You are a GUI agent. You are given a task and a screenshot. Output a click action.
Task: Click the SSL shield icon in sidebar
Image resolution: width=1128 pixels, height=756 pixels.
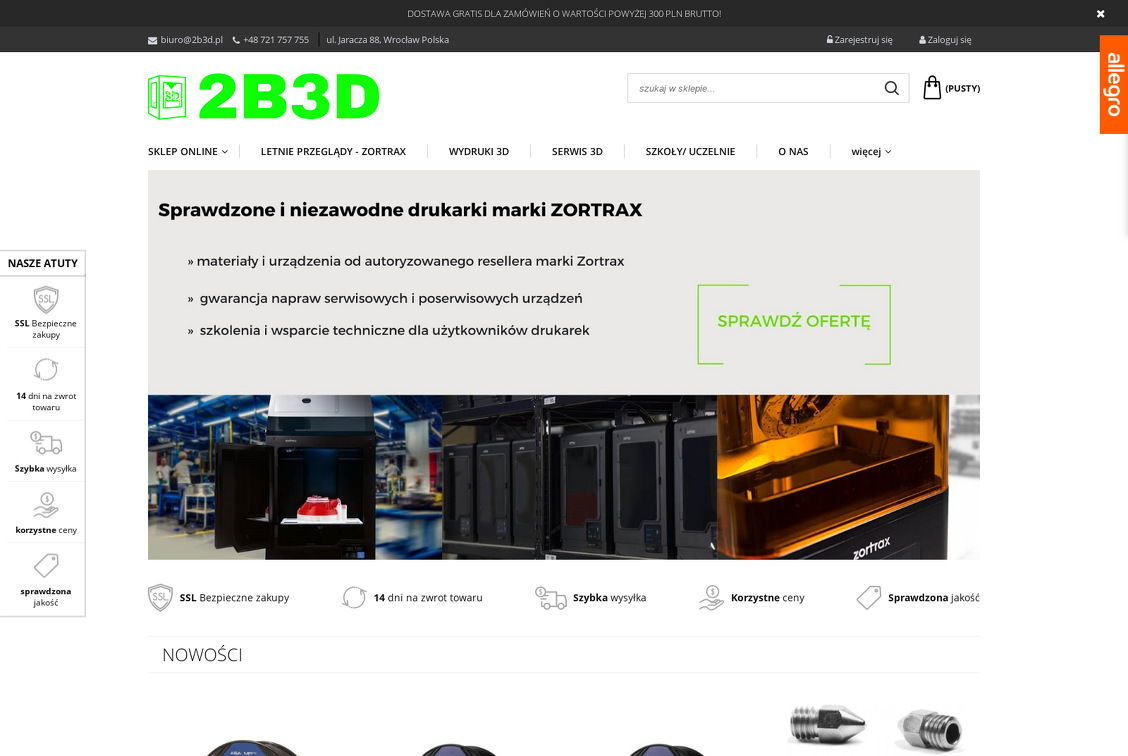(x=46, y=299)
